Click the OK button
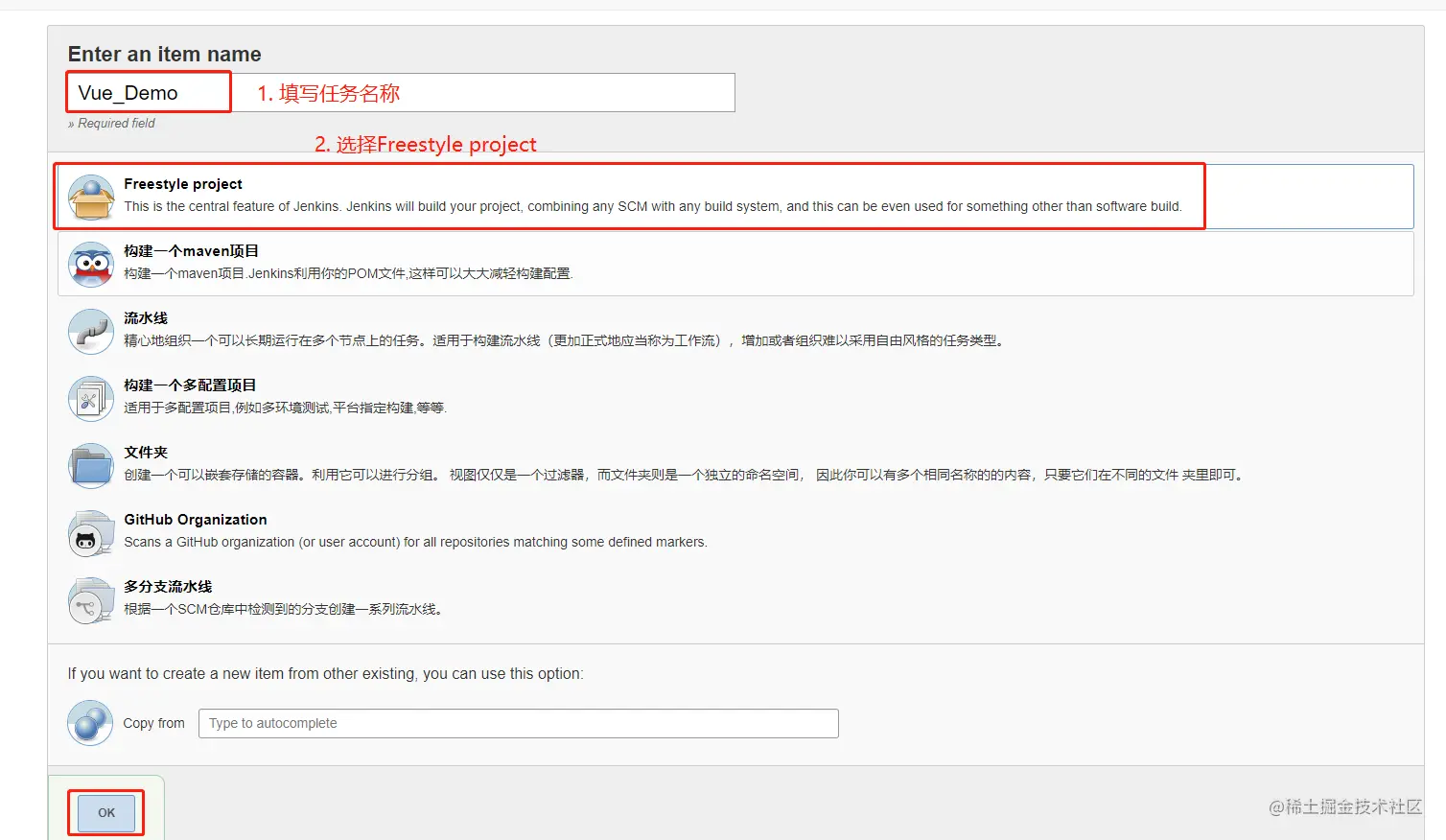 (x=106, y=812)
